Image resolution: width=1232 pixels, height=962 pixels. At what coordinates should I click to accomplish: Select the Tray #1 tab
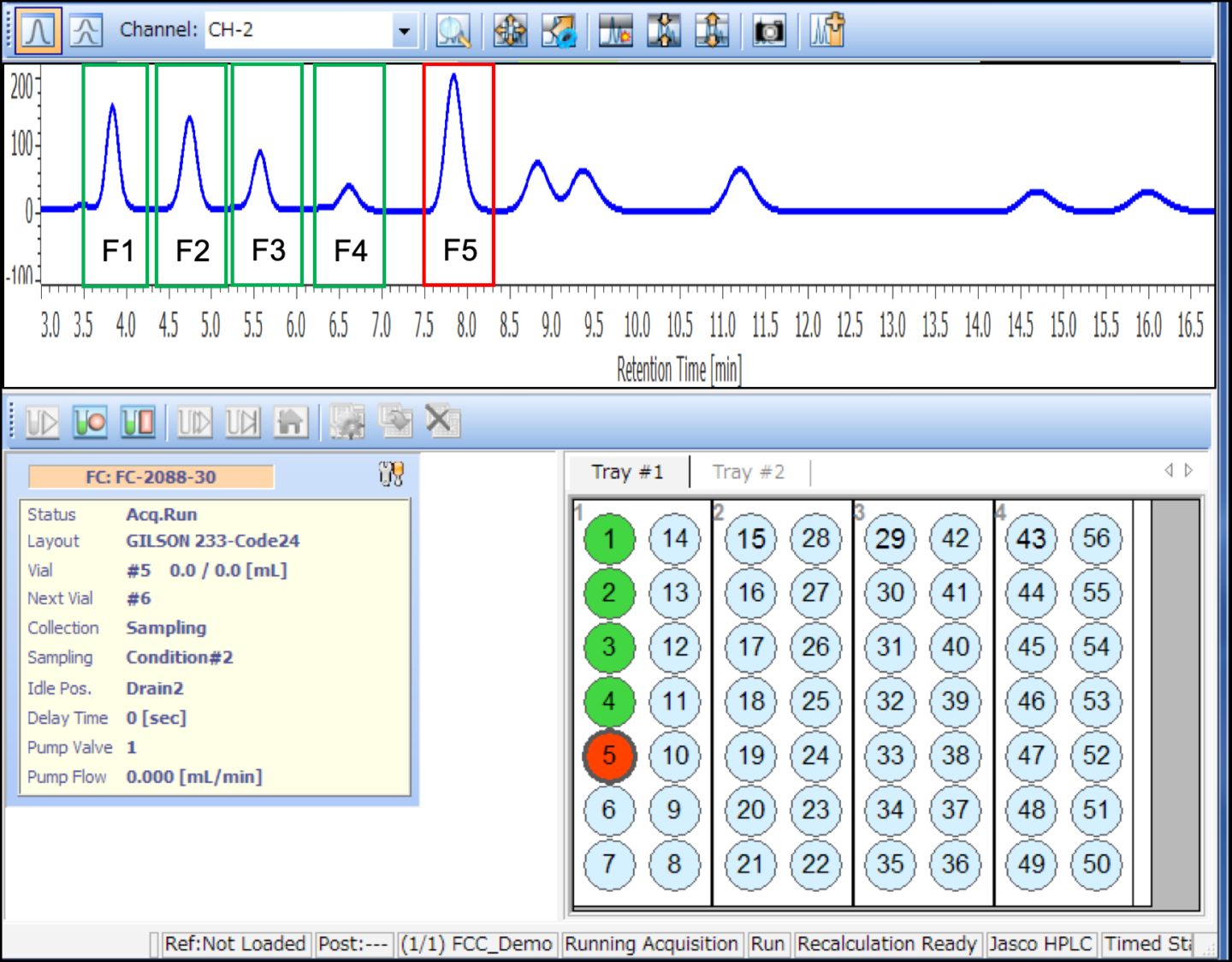627,472
